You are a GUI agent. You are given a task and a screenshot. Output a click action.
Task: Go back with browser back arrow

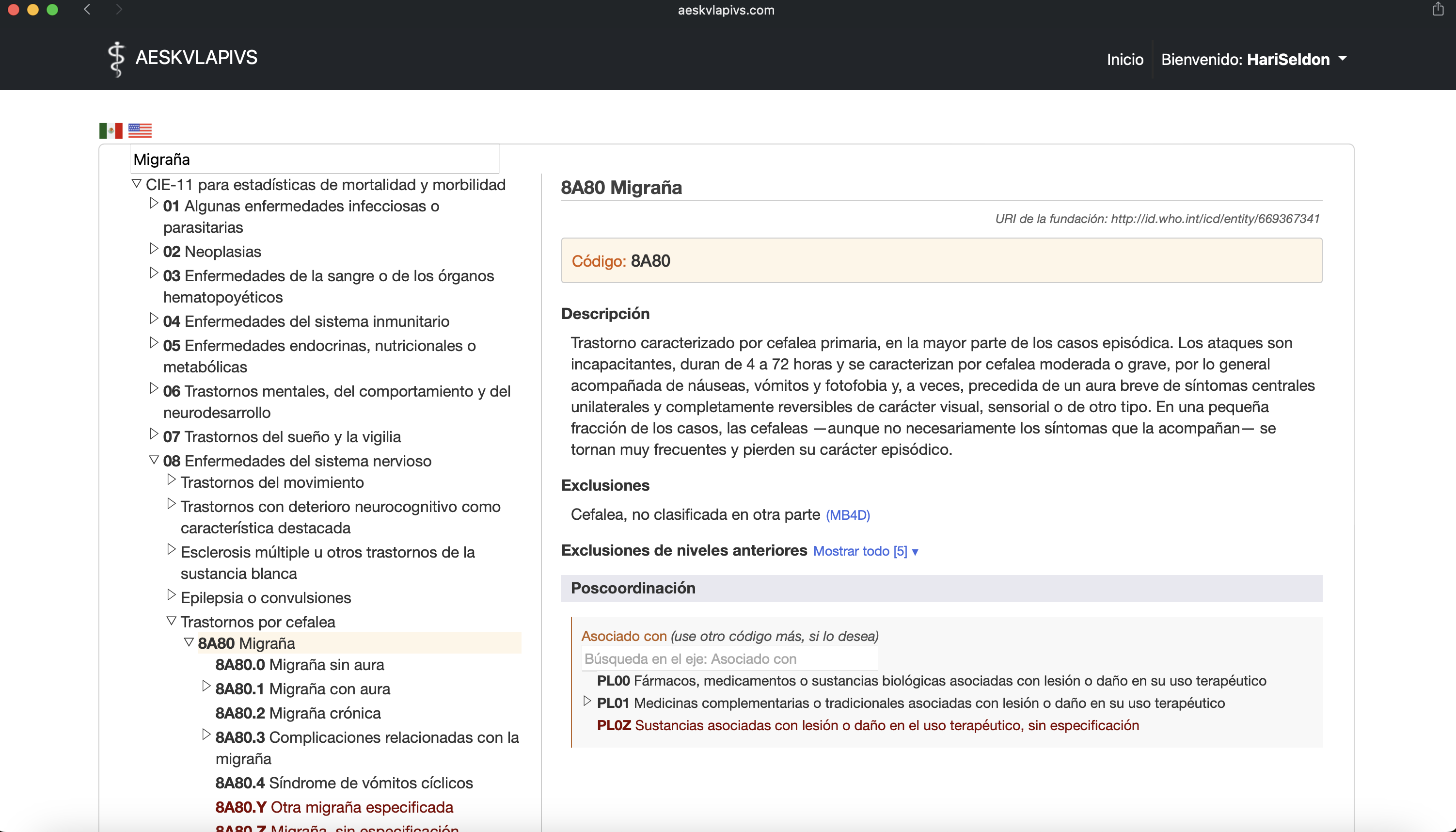pyautogui.click(x=87, y=9)
